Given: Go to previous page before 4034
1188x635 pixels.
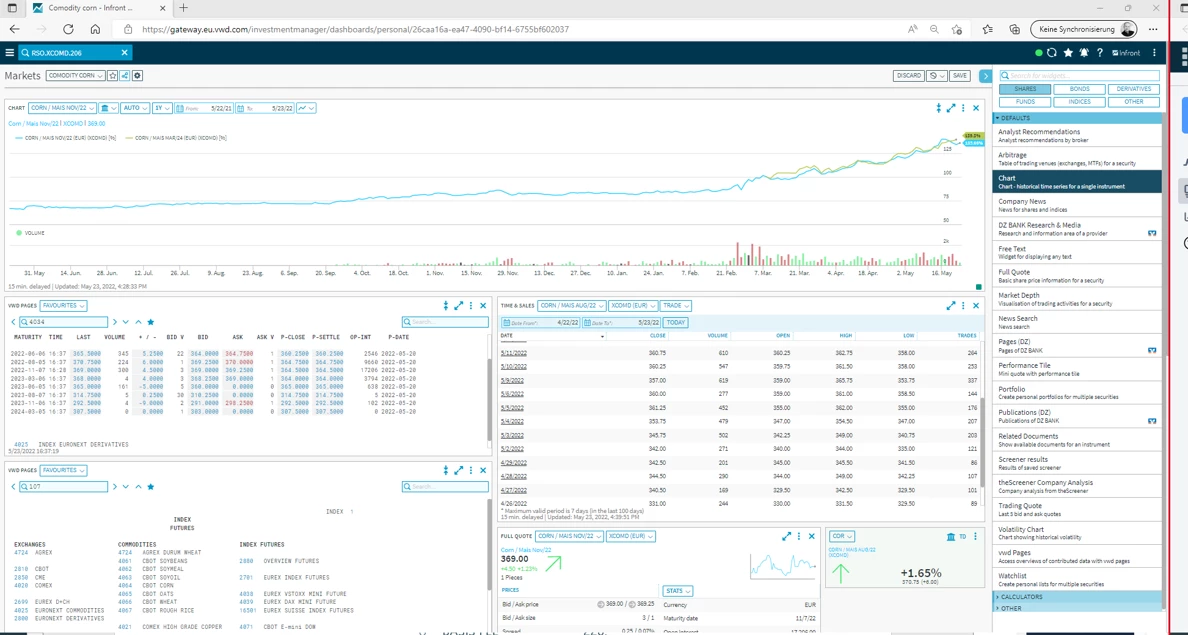Looking at the screenshot, I should tap(13, 322).
